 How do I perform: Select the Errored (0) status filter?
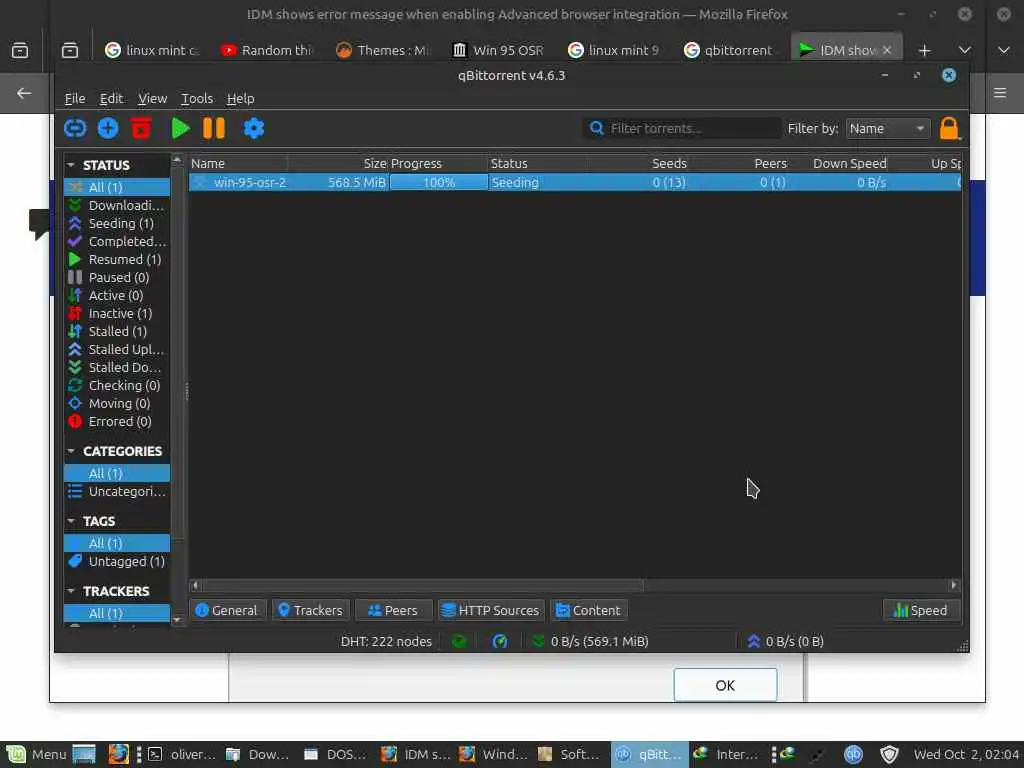(x=117, y=421)
